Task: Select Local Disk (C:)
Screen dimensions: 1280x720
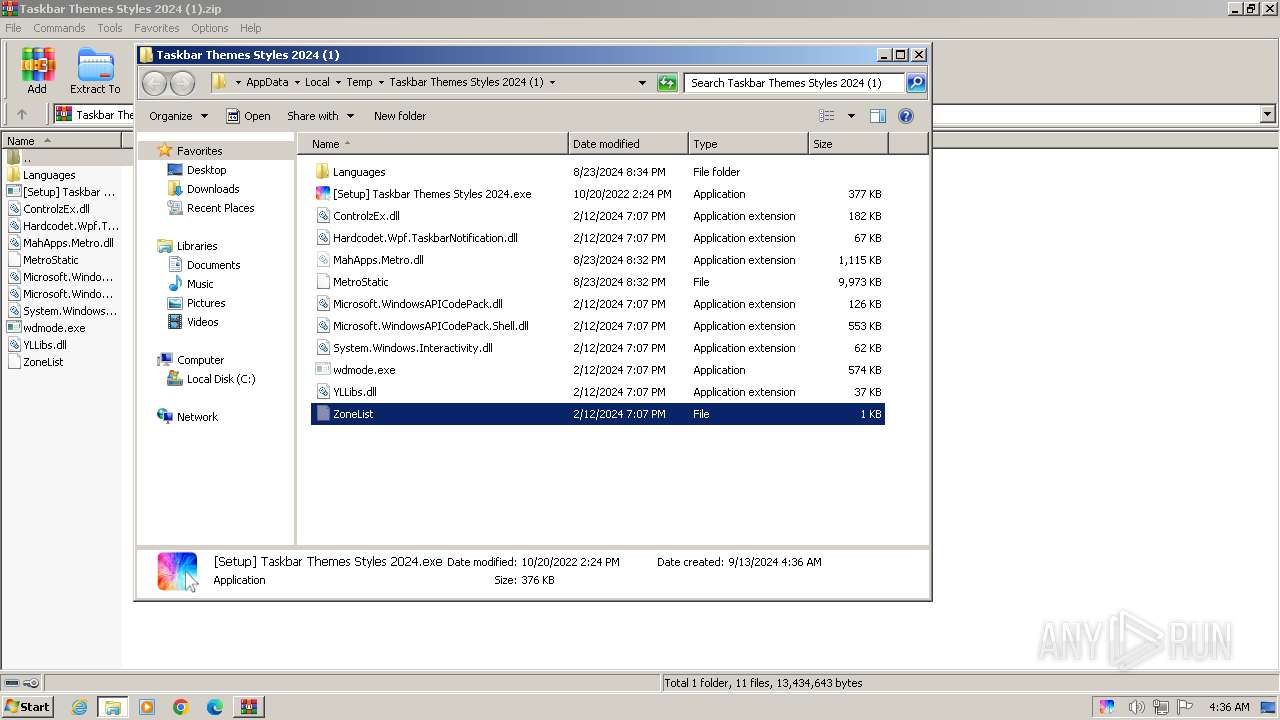Action: (x=221, y=379)
